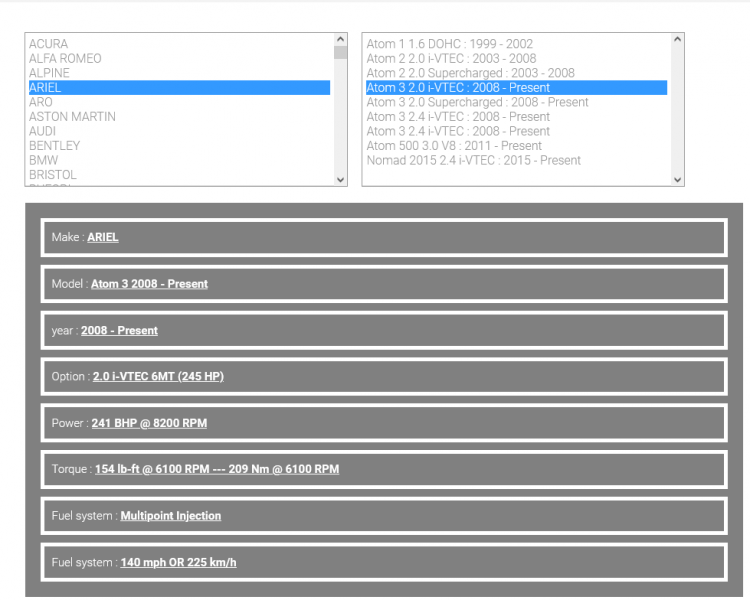This screenshot has width=750, height=600.
Task: Click model list scroll down arrow
Action: (677, 179)
